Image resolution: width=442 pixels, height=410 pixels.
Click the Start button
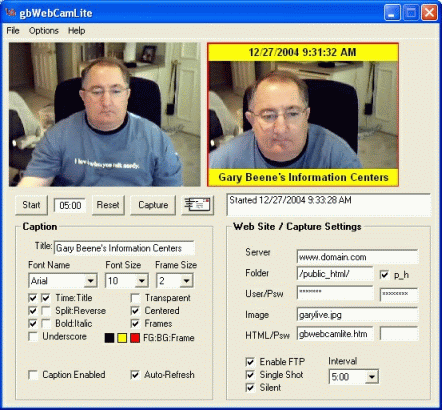(31, 205)
